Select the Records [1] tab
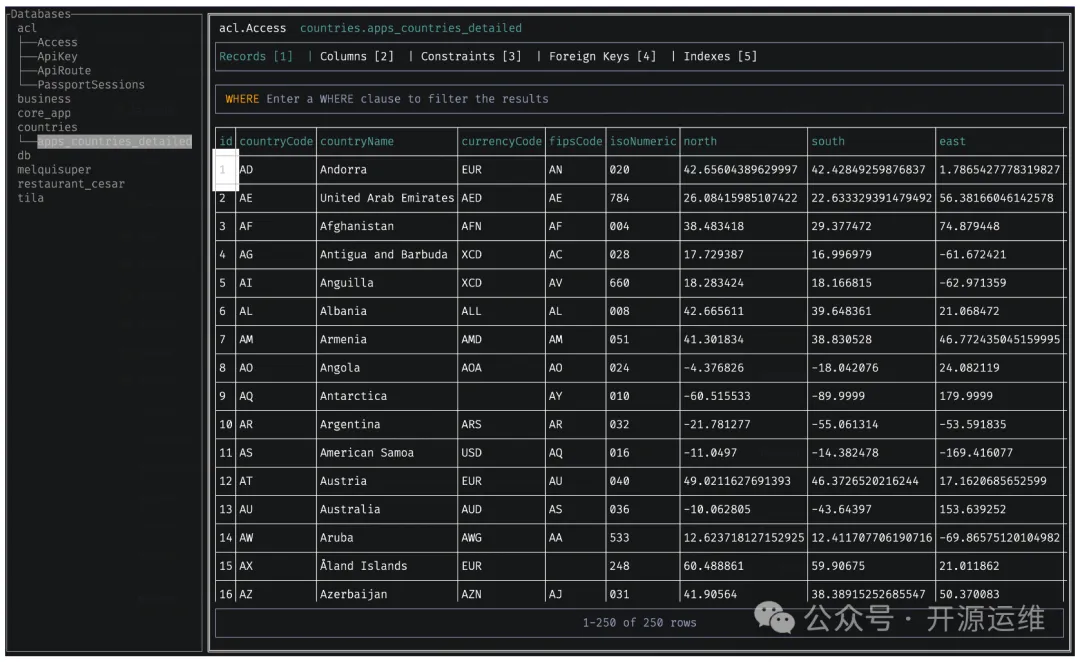 [x=256, y=56]
